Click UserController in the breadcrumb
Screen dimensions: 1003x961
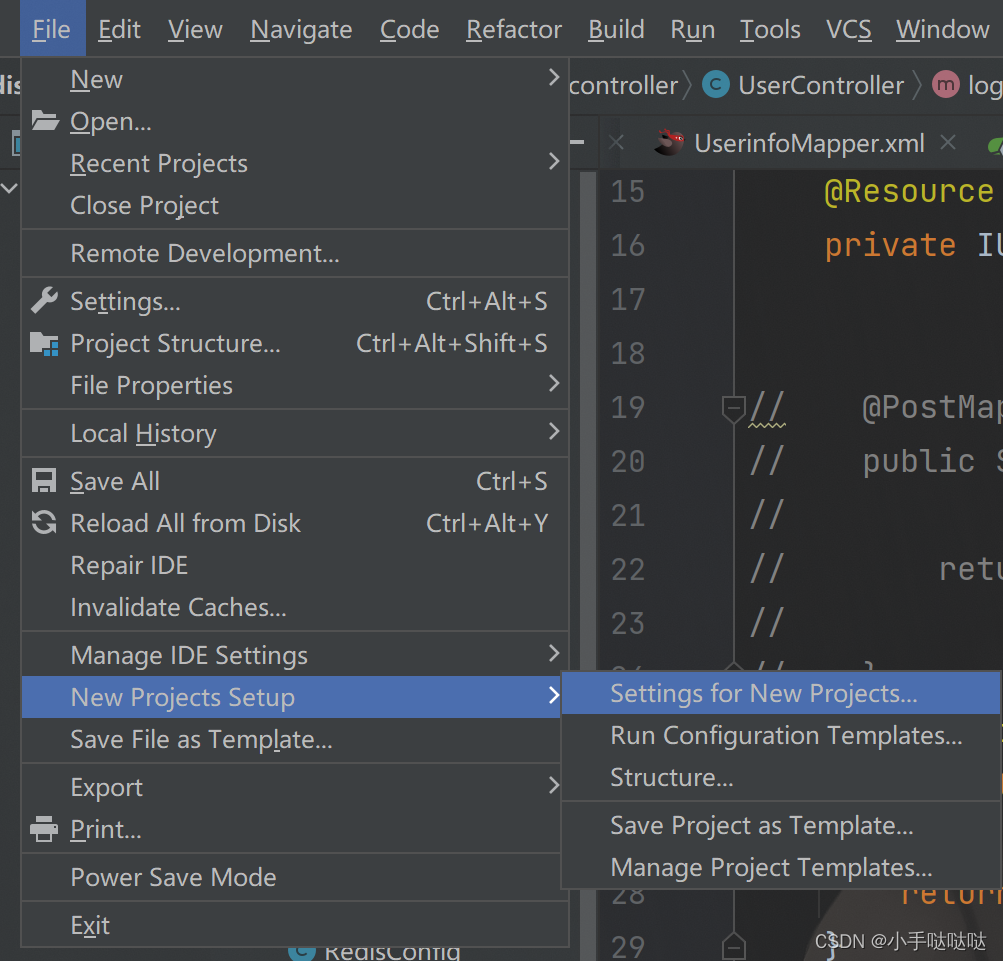tap(821, 85)
